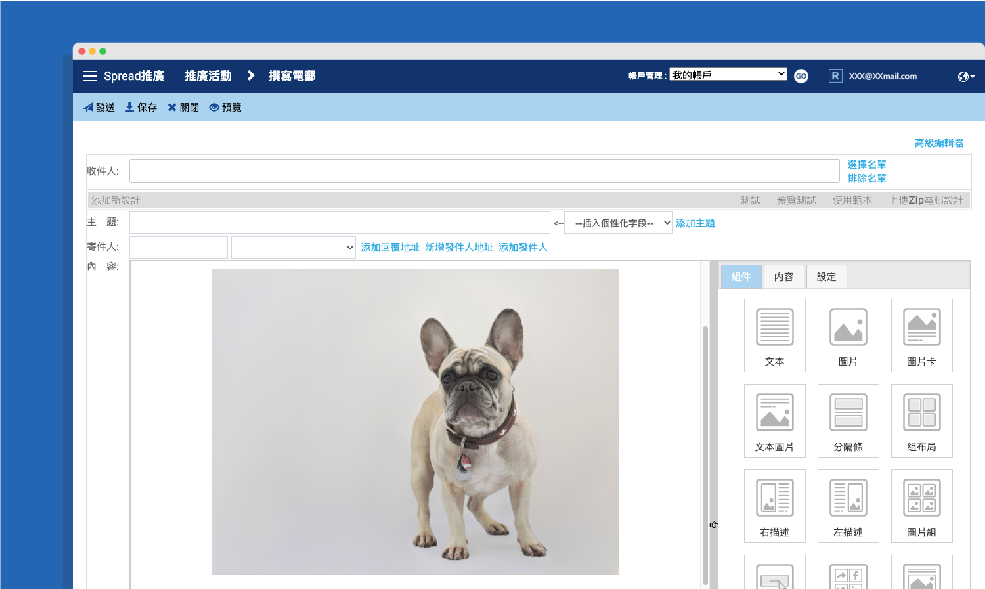Open the sender address dropdown
Image resolution: width=985 pixels, height=589 pixels.
tap(293, 247)
